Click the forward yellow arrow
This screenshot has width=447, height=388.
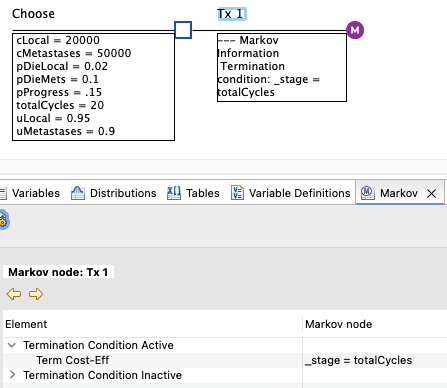[36, 294]
